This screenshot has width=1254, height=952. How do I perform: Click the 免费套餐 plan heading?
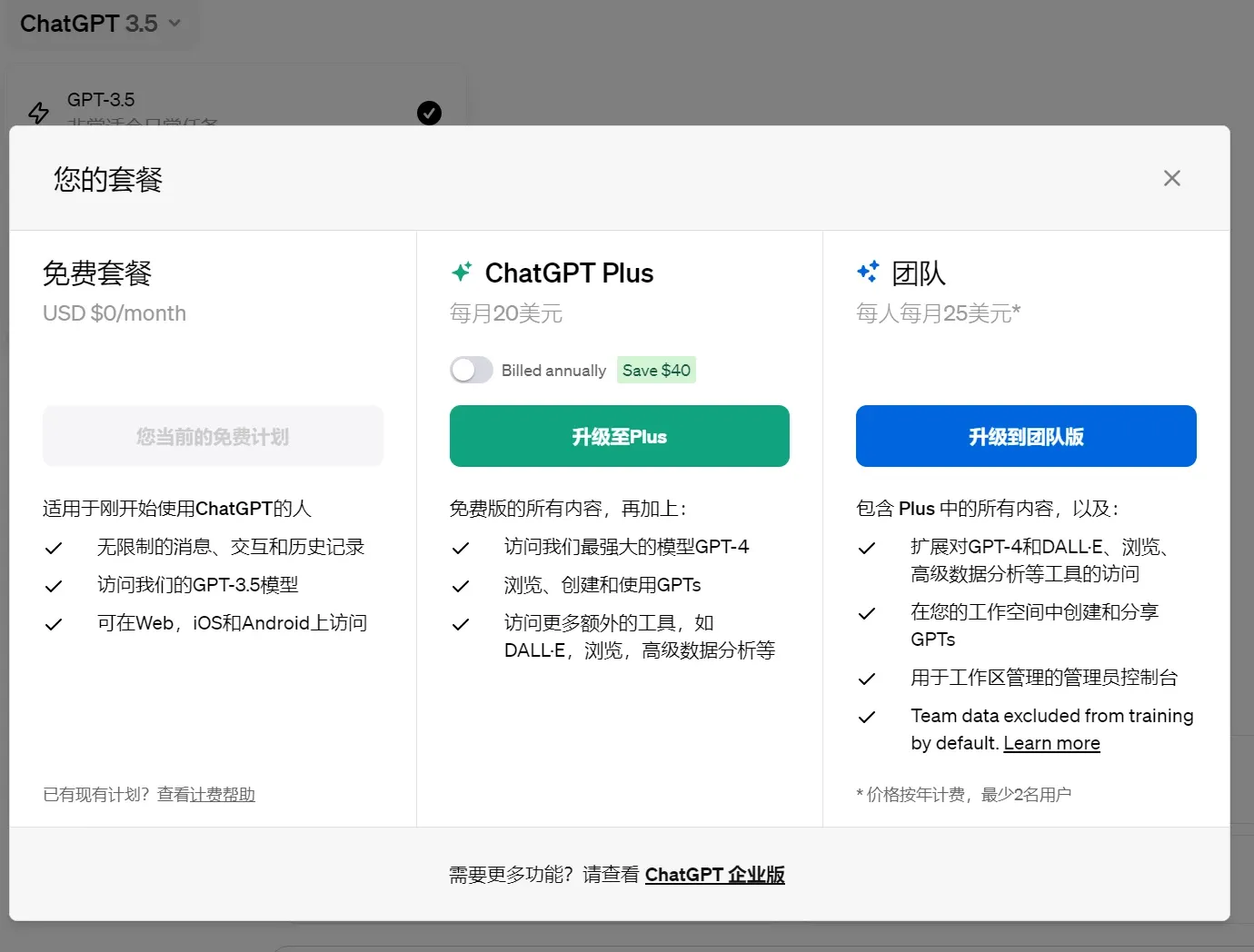point(97,273)
